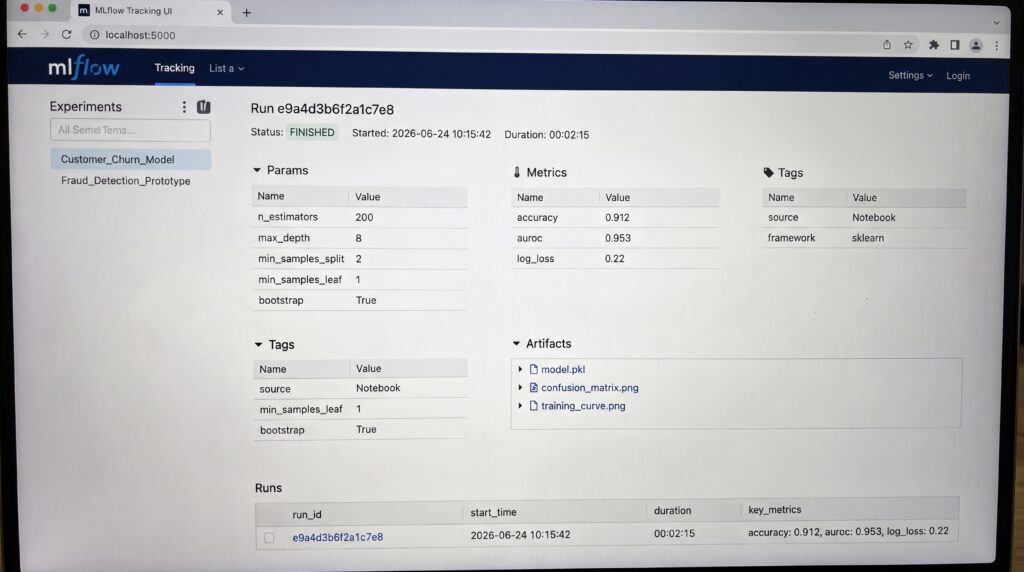Click the confusion_matrix.png image file icon
The width and height of the screenshot is (1024, 572).
(x=534, y=387)
